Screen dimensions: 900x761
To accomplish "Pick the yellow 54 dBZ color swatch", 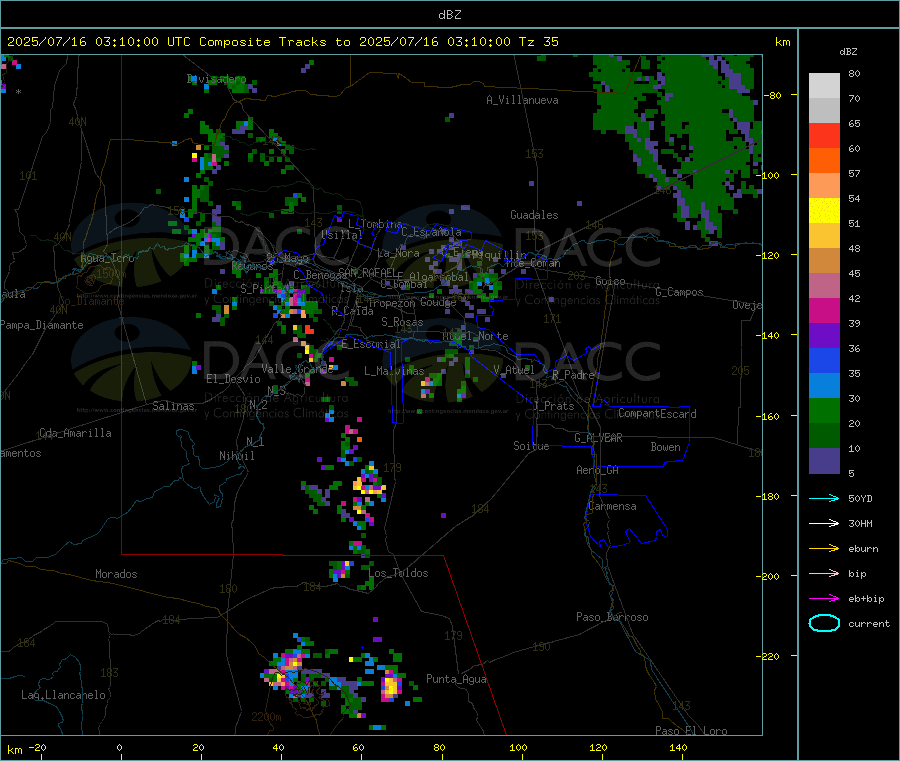I will pyautogui.click(x=824, y=211).
